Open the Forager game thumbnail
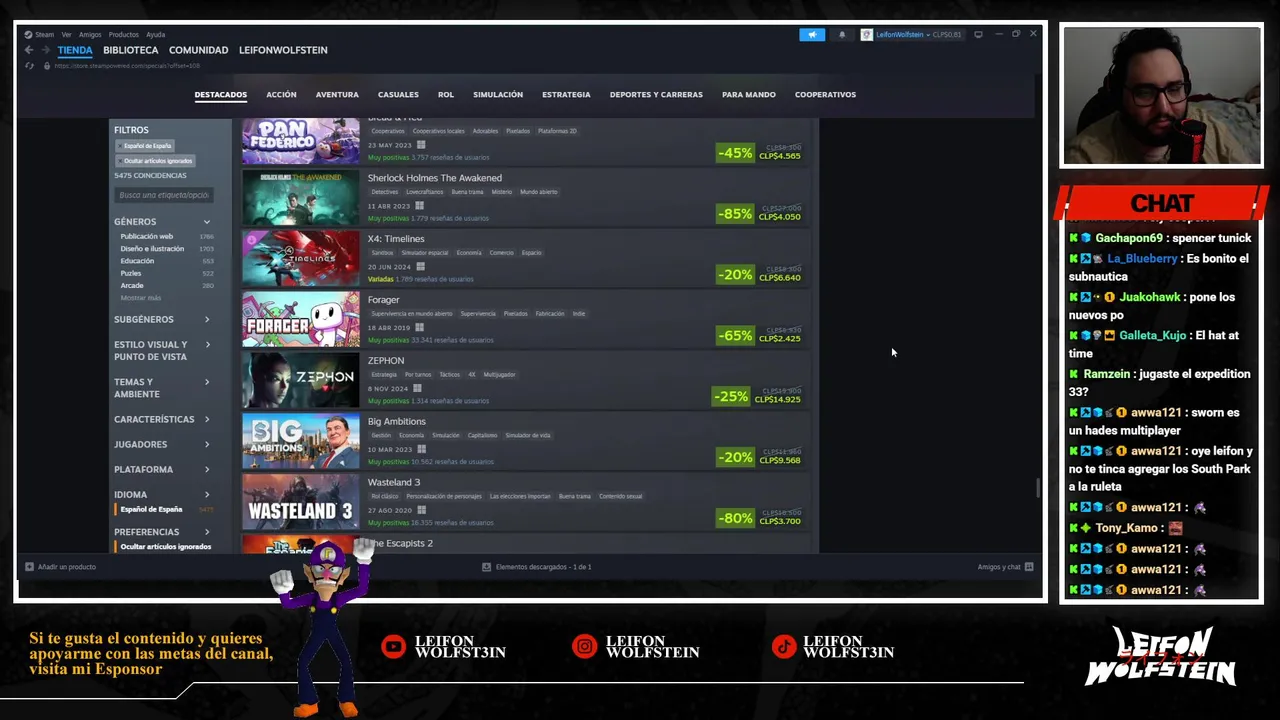Screen dimensions: 1280x720 coord(300,319)
